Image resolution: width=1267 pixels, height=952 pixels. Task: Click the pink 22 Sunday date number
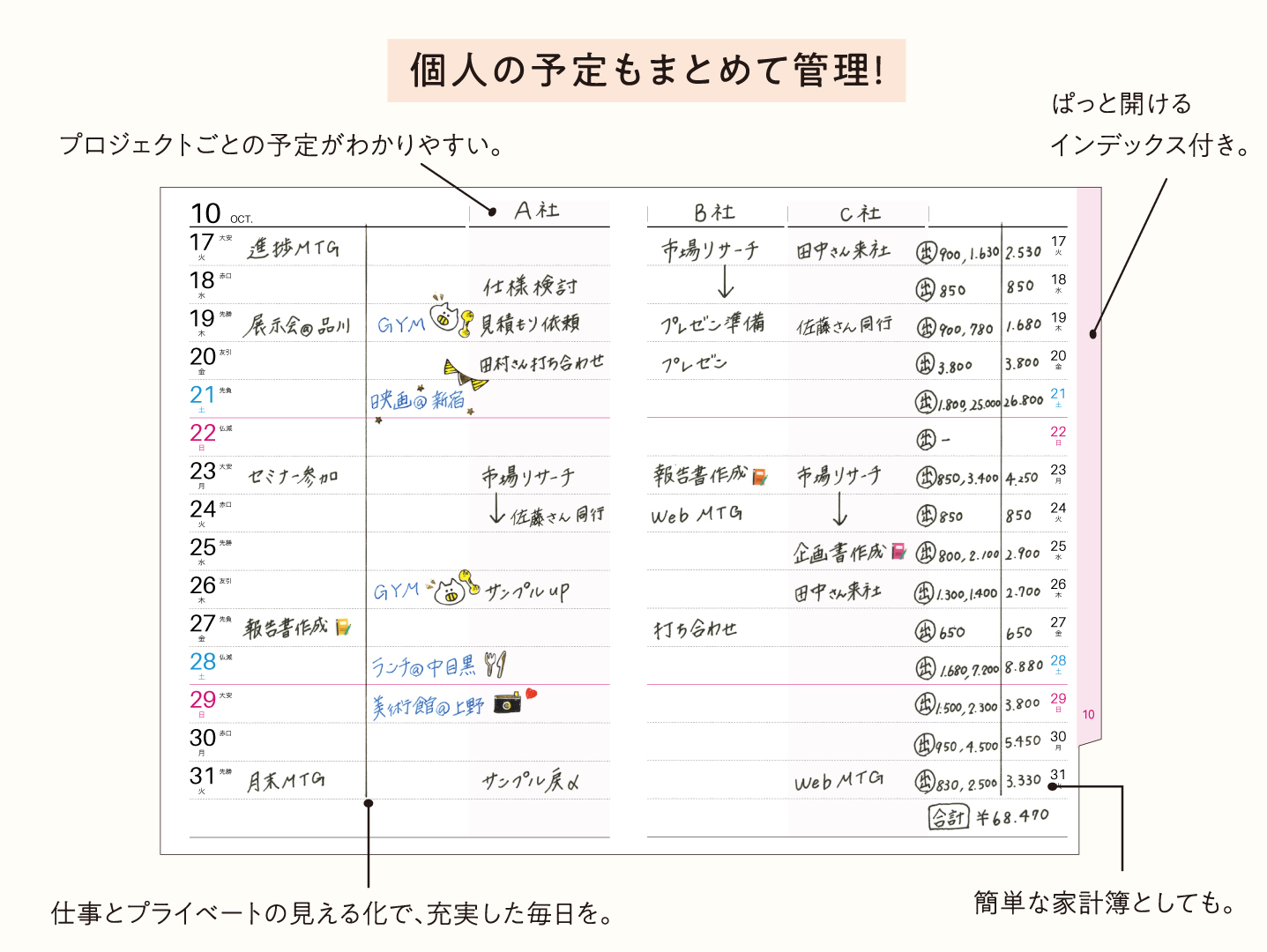(x=203, y=432)
